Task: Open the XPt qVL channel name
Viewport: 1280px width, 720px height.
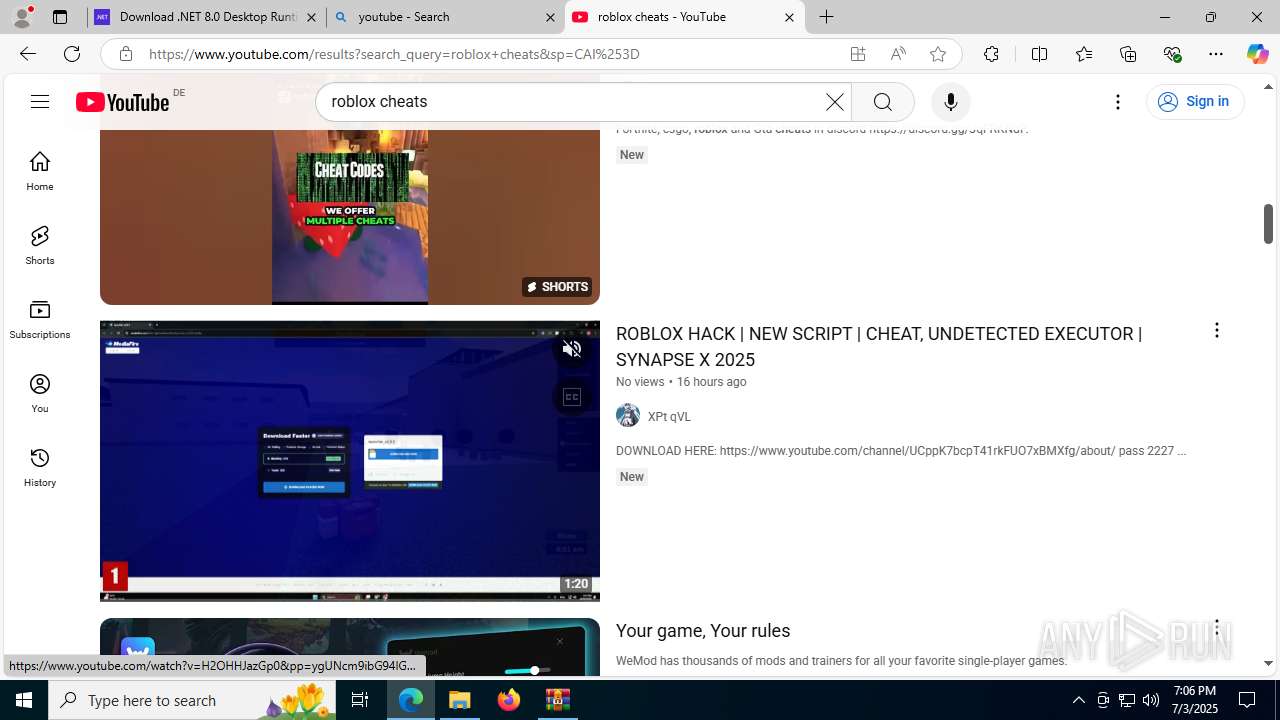Action: pyautogui.click(x=669, y=417)
